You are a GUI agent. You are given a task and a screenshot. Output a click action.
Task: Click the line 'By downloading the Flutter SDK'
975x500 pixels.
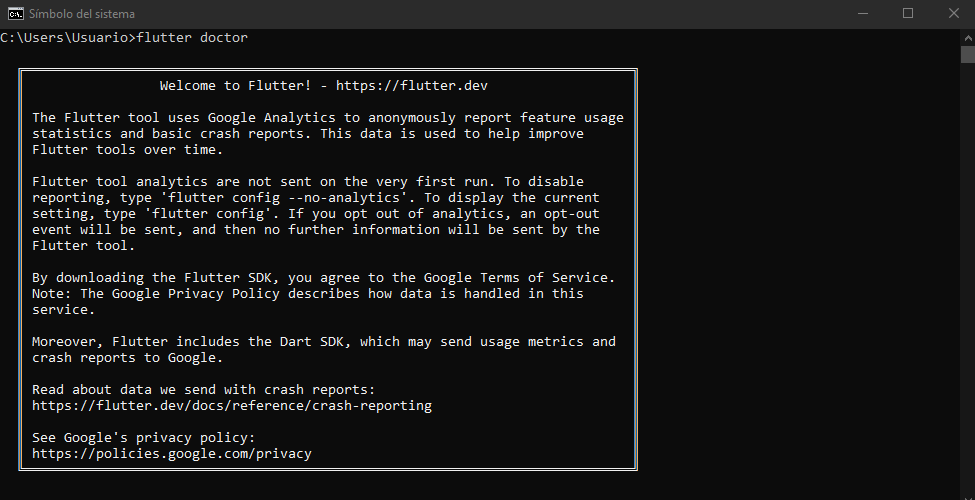tap(323, 277)
